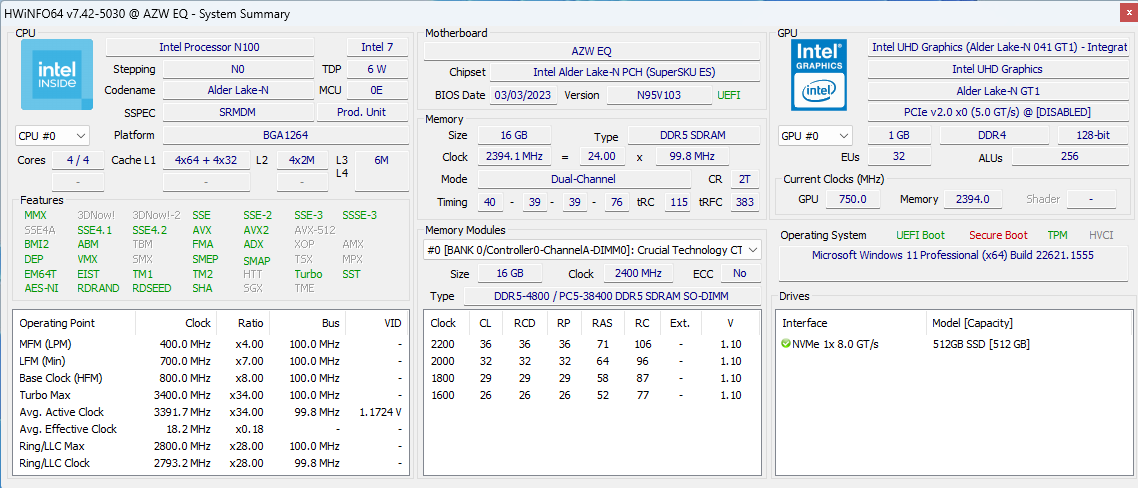Viewport: 1138px width, 488px height.
Task: Click the RDSEED feature label
Action: 152,288
